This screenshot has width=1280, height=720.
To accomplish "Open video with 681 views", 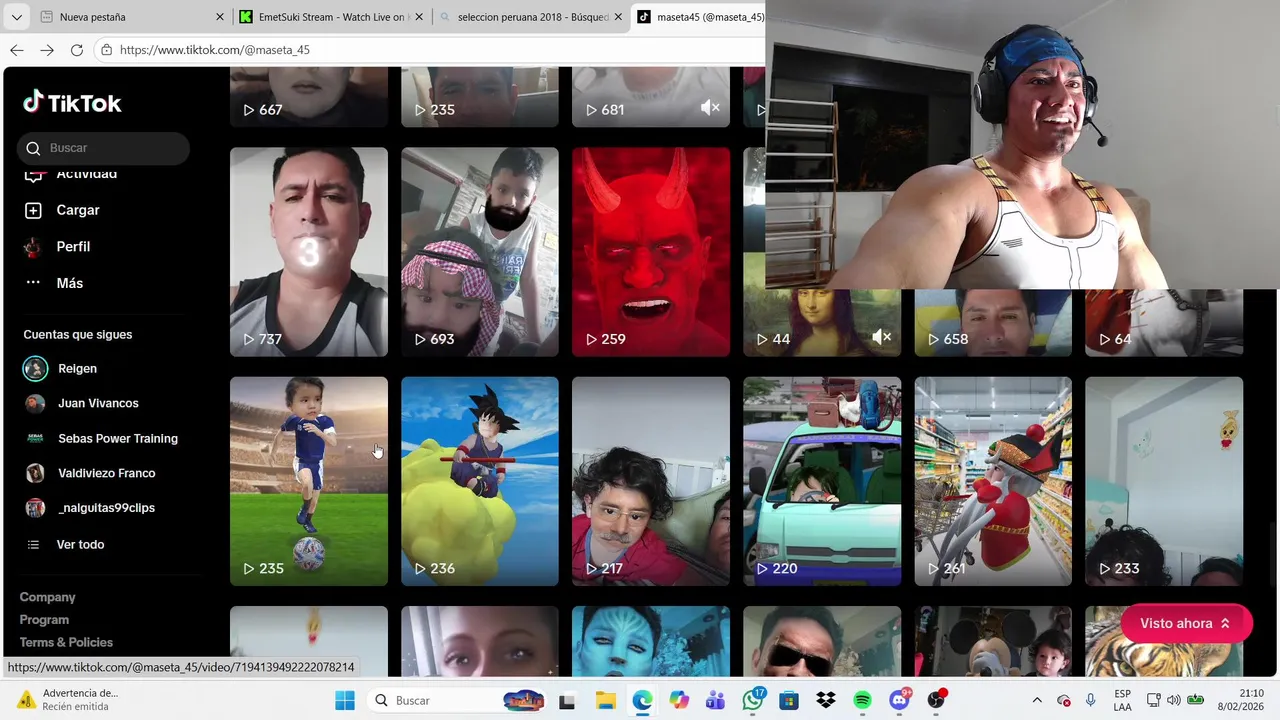I will (651, 97).
